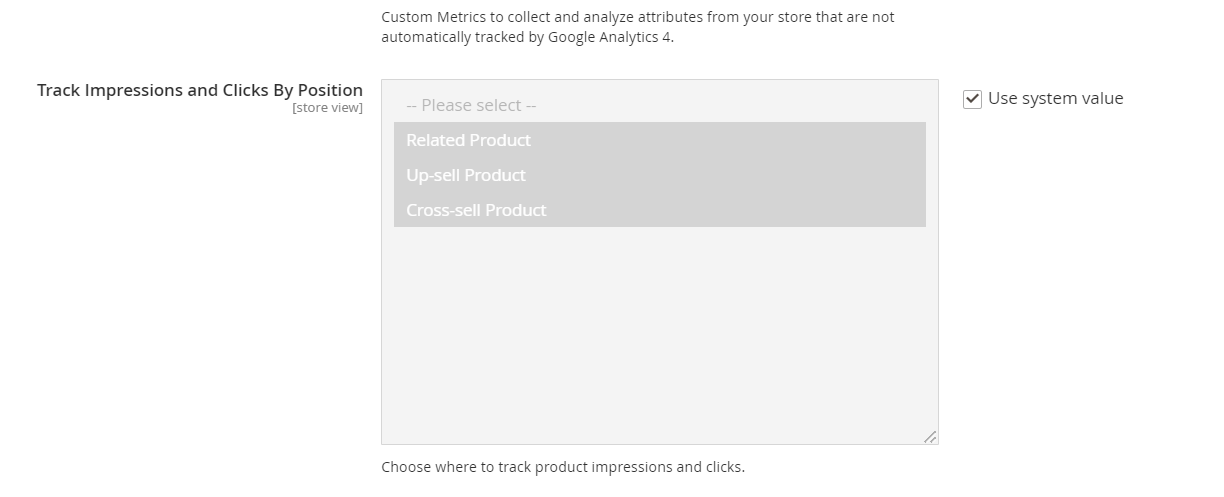1224x497 pixels.
Task: Pick the Cross-sell Product option
Action: (476, 210)
